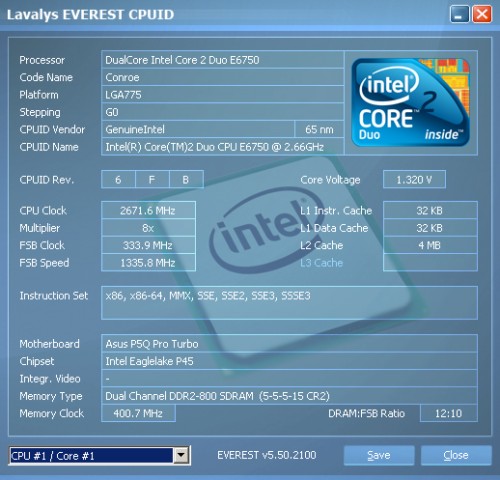Click the Motherboard label
This screenshot has height=480, width=500.
click(49, 344)
